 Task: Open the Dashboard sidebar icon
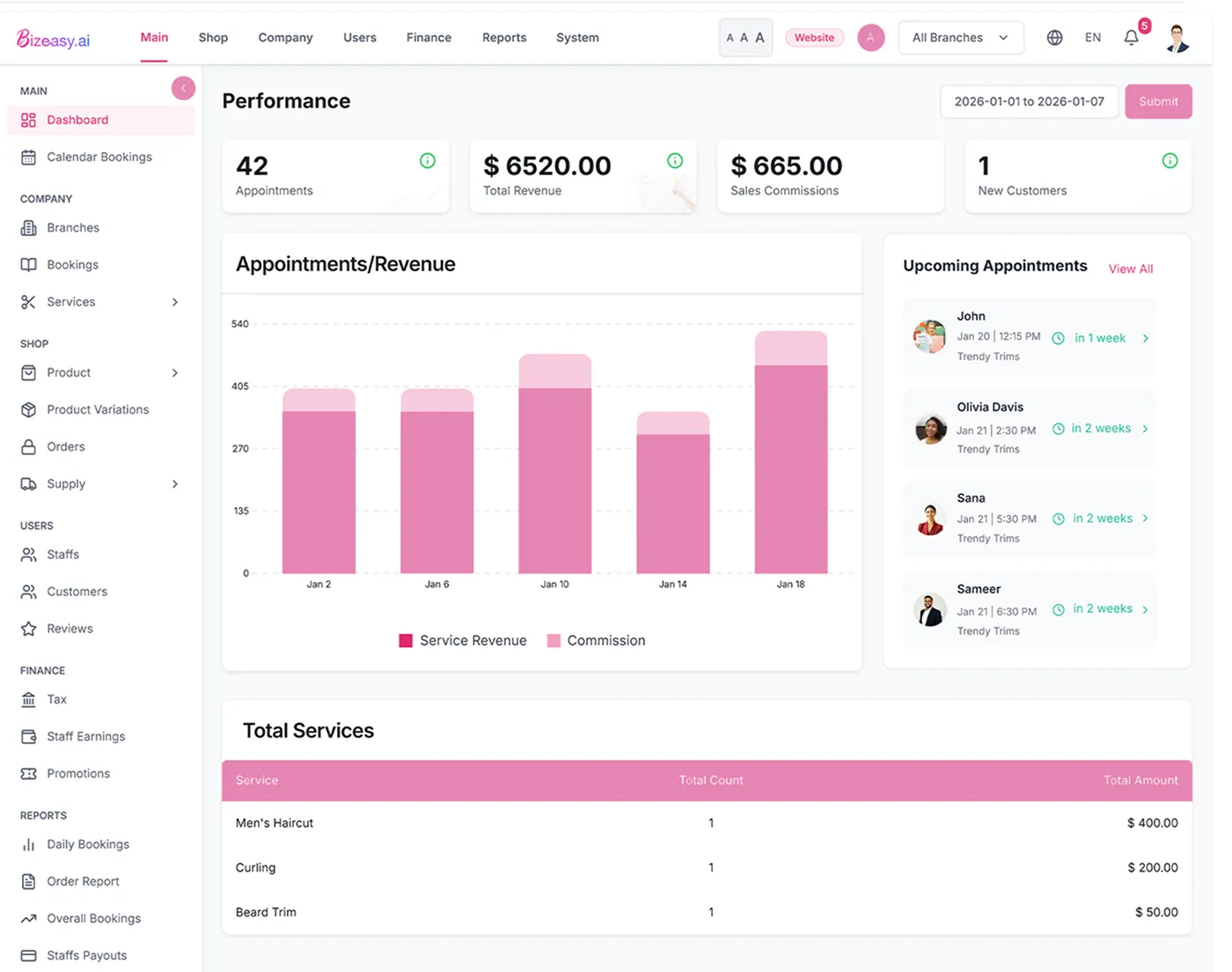click(x=28, y=120)
